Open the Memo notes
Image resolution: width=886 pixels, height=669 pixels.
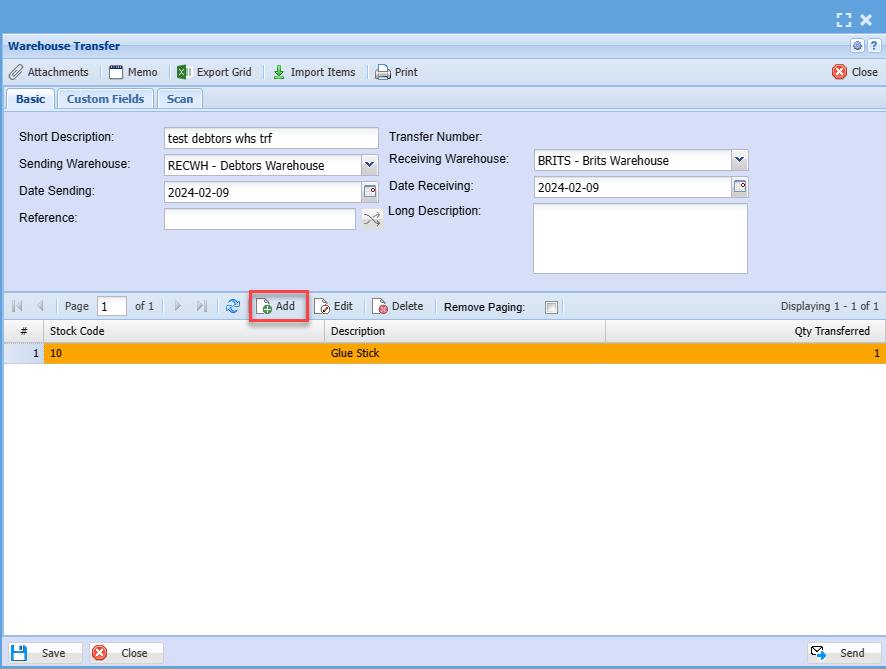(133, 72)
